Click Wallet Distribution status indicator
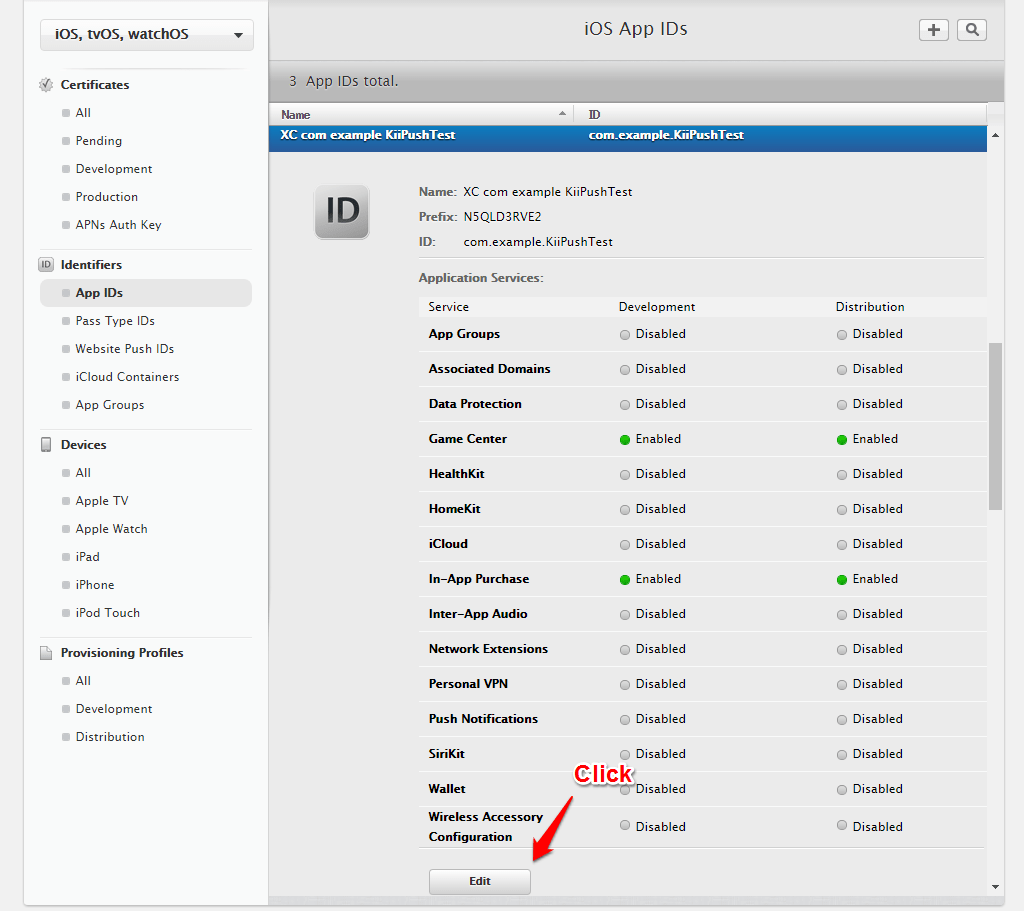The image size is (1024, 911). pyautogui.click(x=841, y=789)
